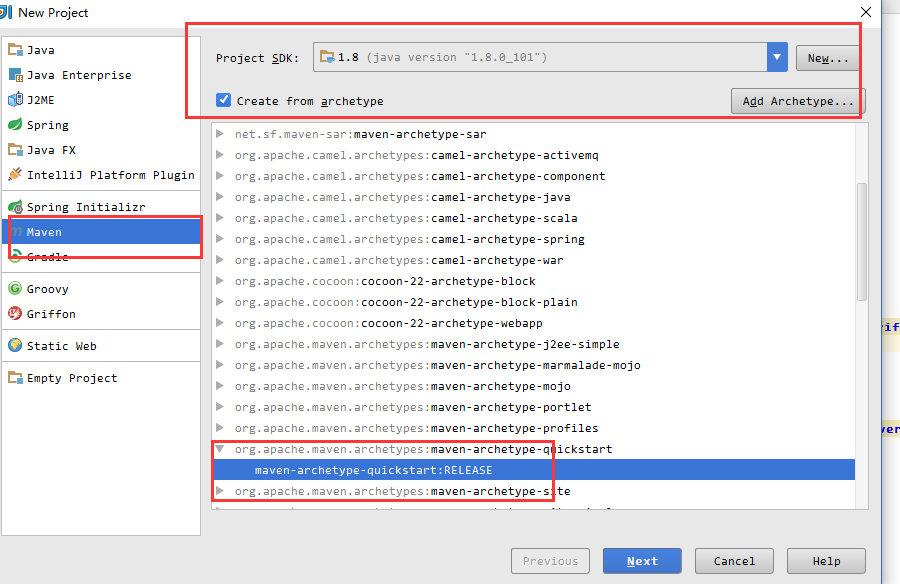Select Java Enterprise project type
Viewport: 900px width, 584px height.
[101, 75]
